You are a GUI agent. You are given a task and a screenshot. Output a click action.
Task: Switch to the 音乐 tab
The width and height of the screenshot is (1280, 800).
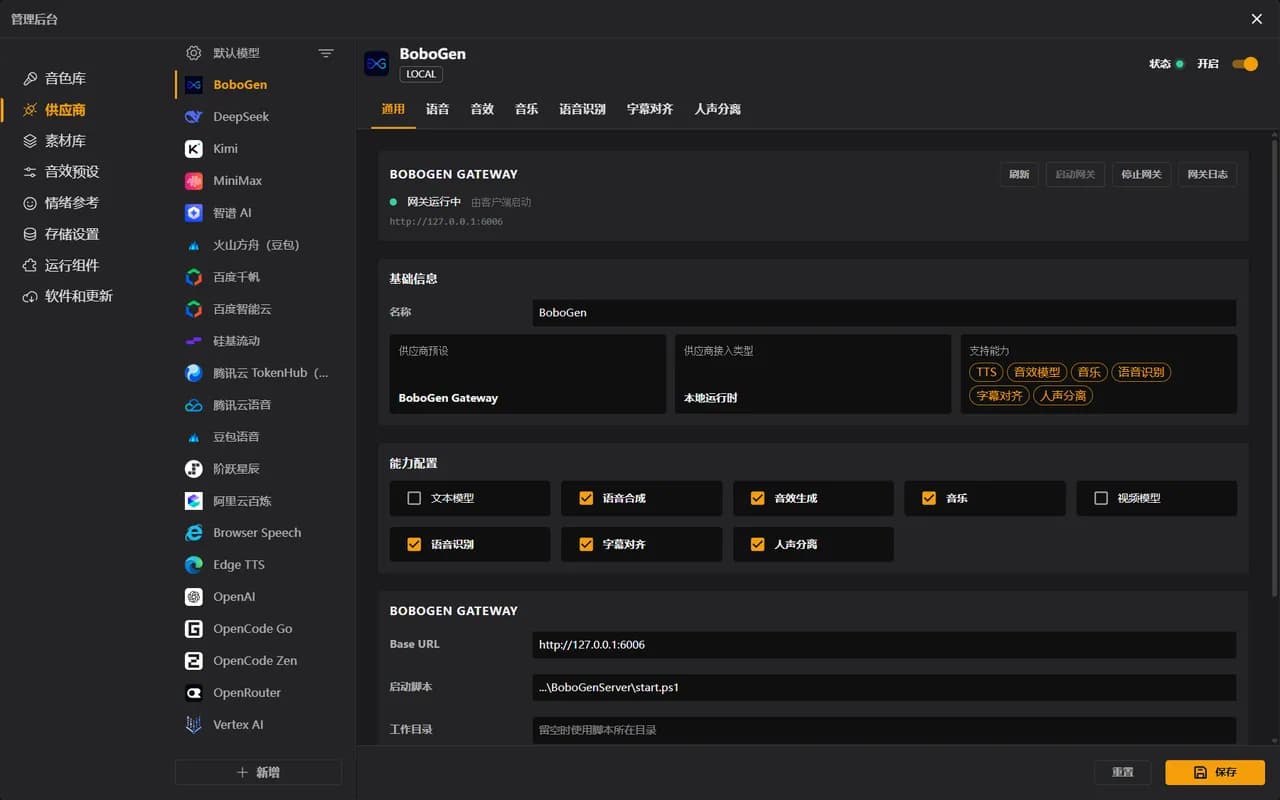(x=527, y=109)
